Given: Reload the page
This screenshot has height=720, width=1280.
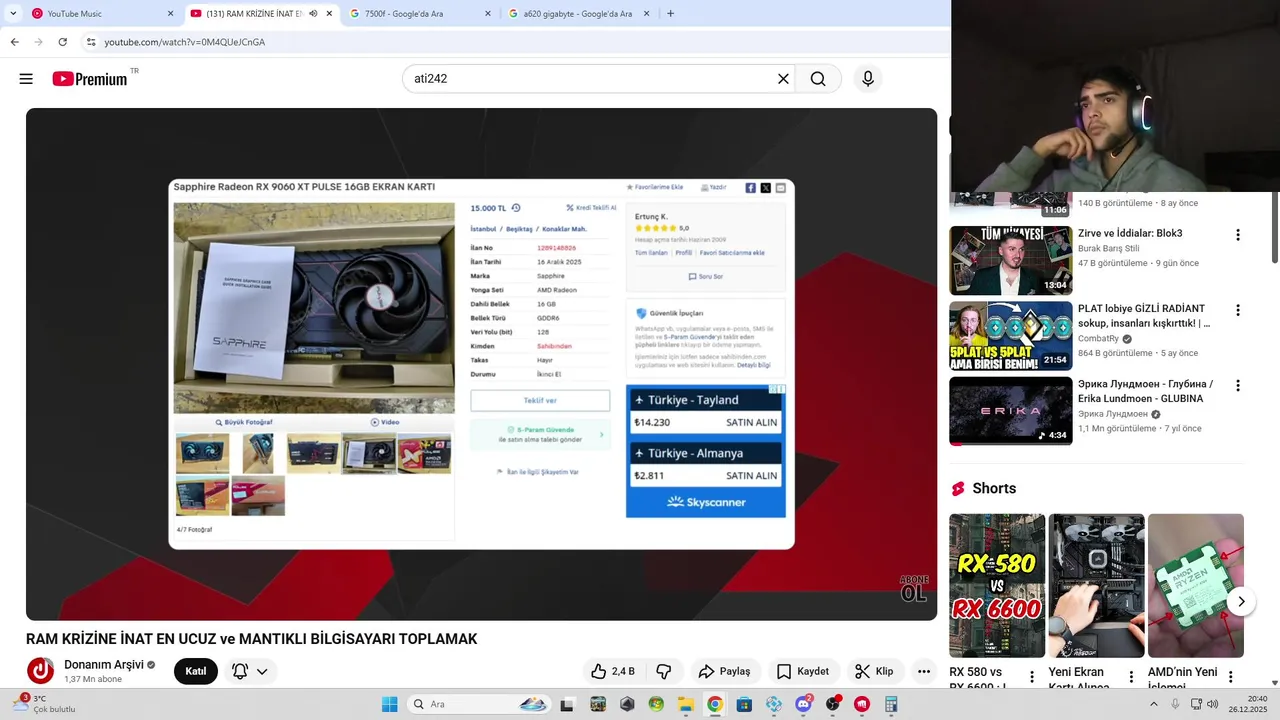Looking at the screenshot, I should [x=62, y=42].
